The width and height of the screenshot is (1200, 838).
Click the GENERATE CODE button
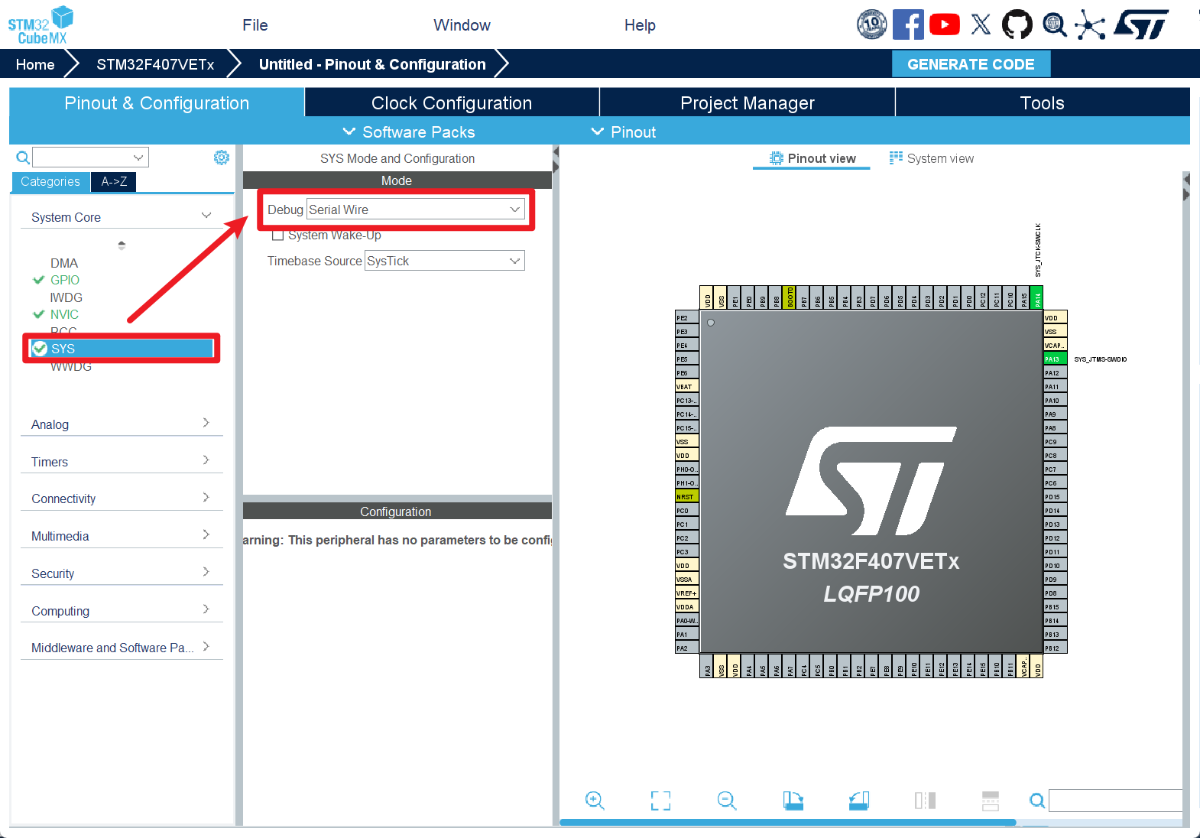coord(971,63)
